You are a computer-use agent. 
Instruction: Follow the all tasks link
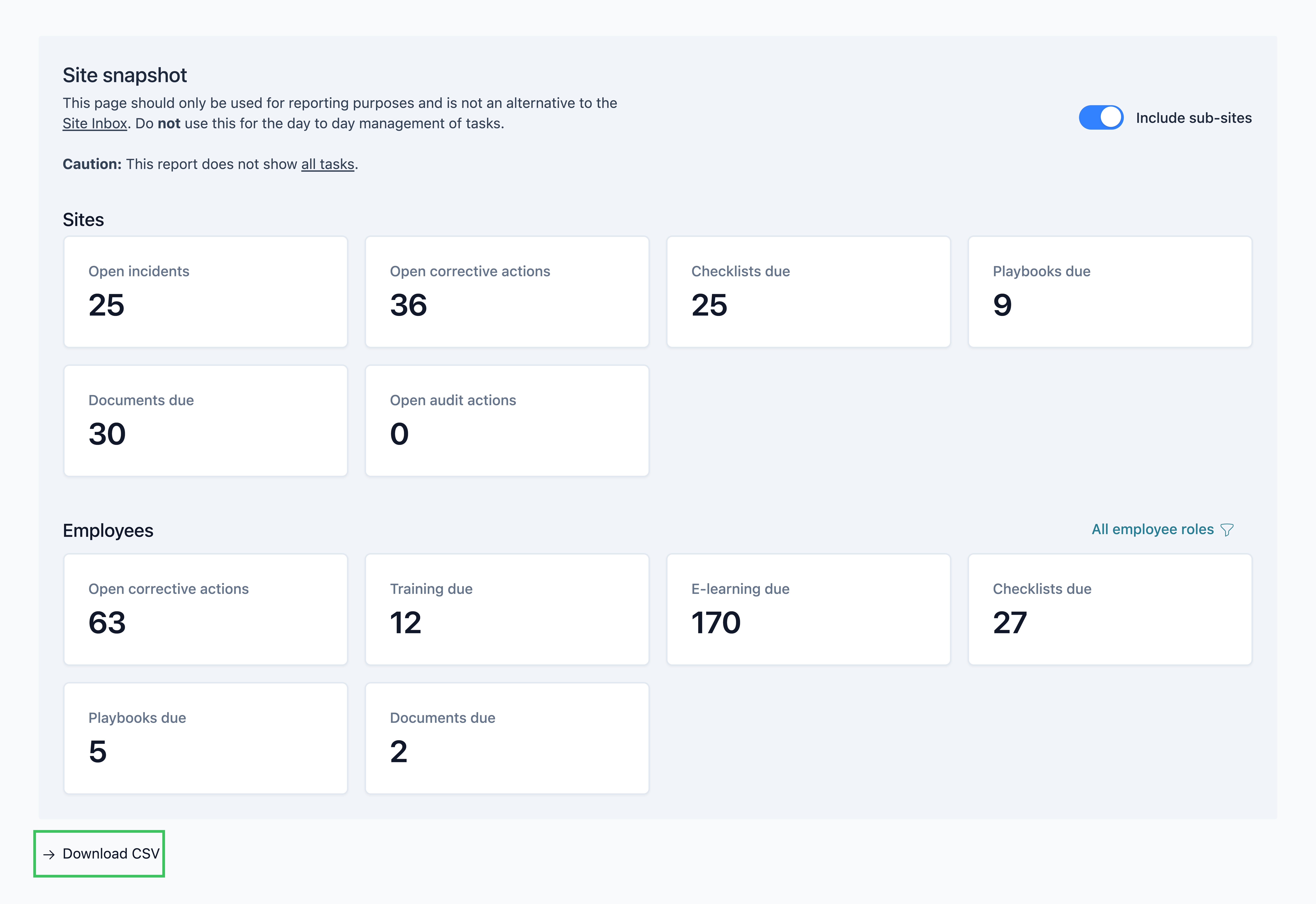(328, 164)
